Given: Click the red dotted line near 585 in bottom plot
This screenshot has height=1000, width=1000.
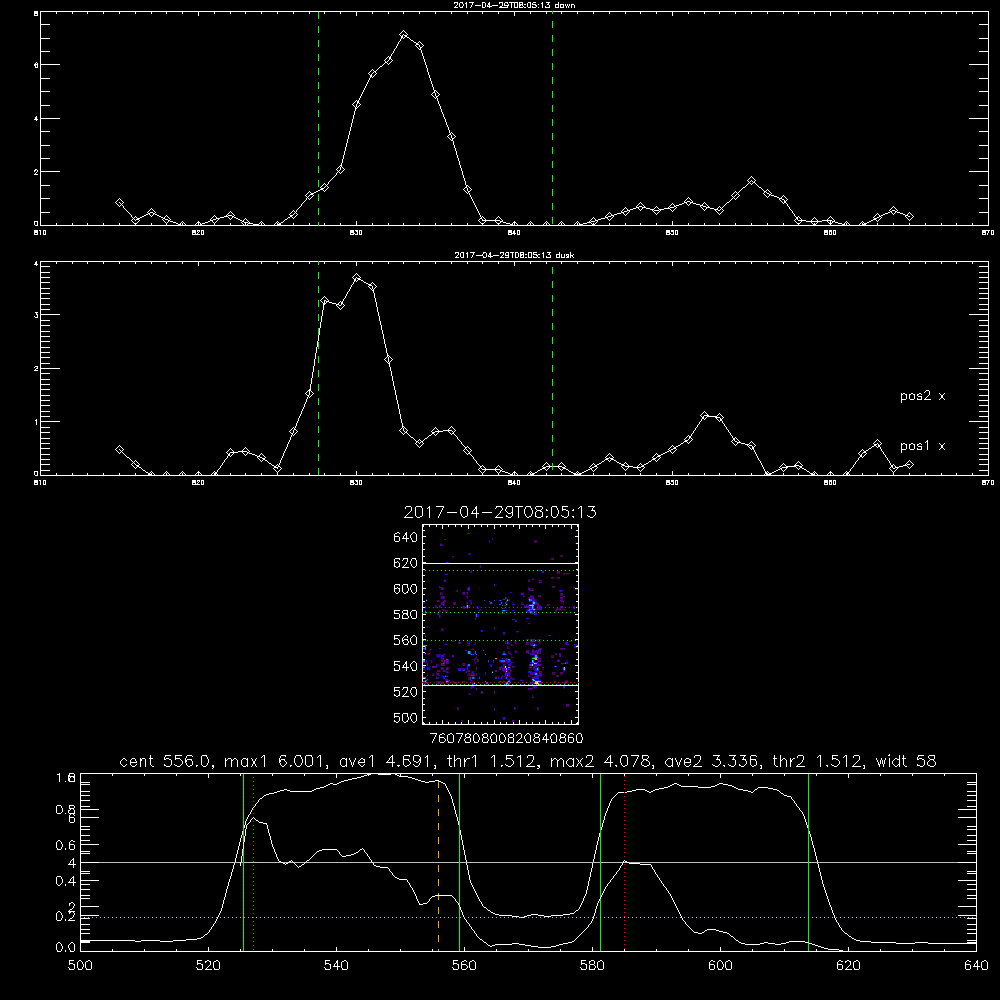Looking at the screenshot, I should tap(624, 862).
